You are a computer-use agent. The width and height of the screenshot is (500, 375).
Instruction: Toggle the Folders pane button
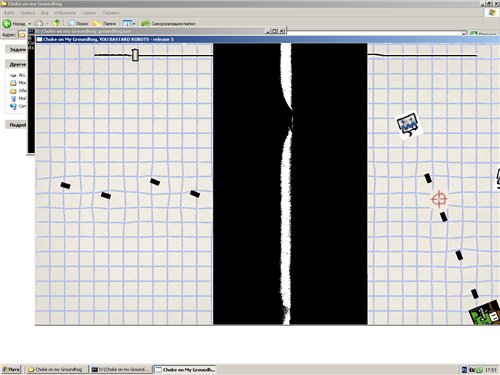pyautogui.click(x=104, y=23)
